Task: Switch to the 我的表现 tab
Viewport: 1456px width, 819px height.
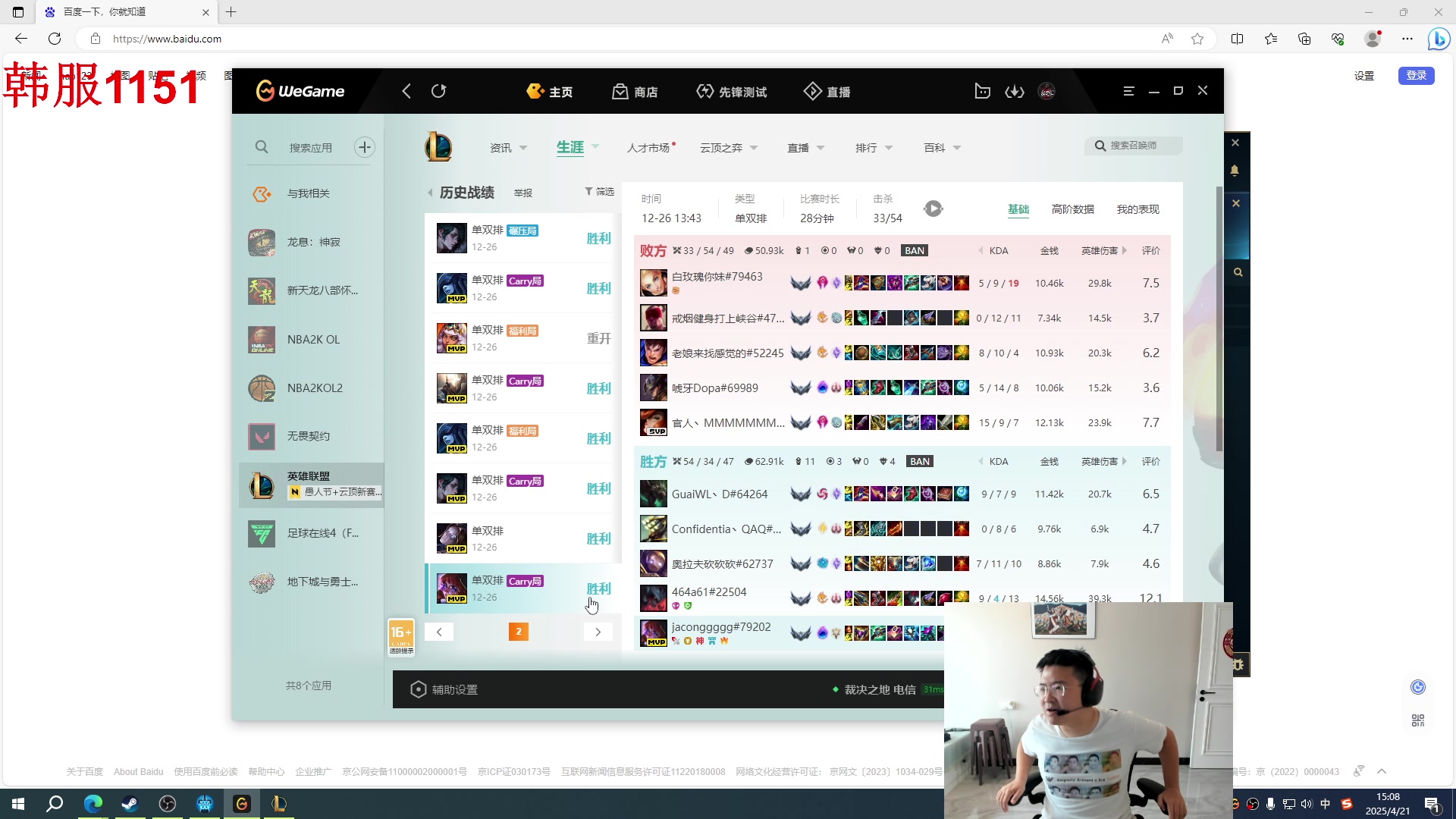Action: point(1137,209)
